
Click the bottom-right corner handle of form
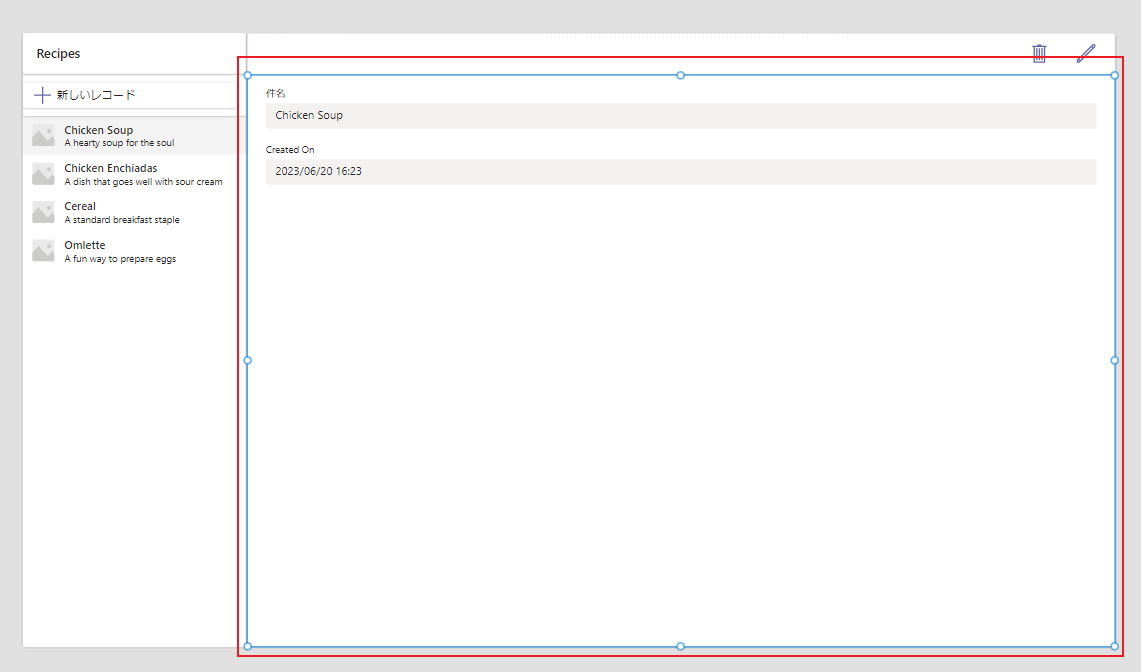pyautogui.click(x=1115, y=646)
